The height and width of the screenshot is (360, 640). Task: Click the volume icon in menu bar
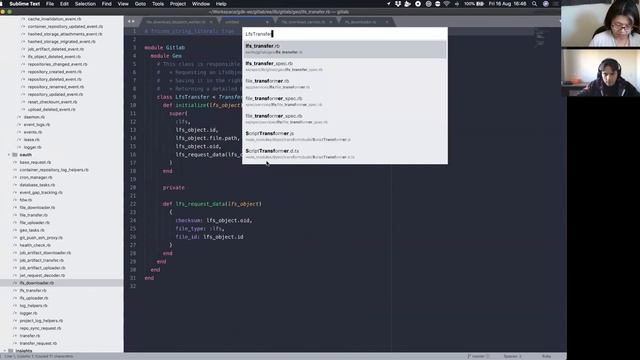click(456, 4)
